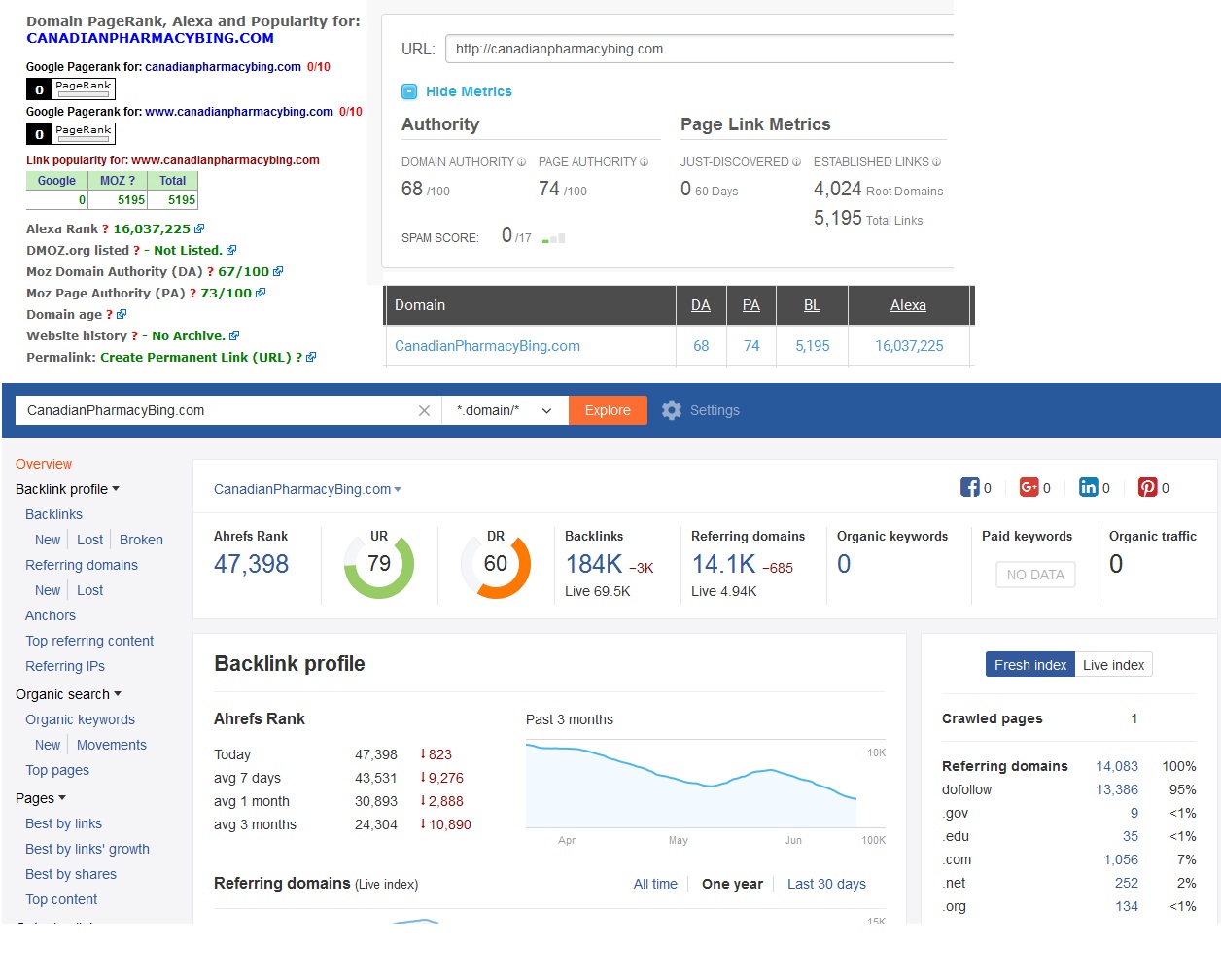The width and height of the screenshot is (1221, 980).
Task: Click external link icon beside Alexa Rank
Action: coord(199,229)
